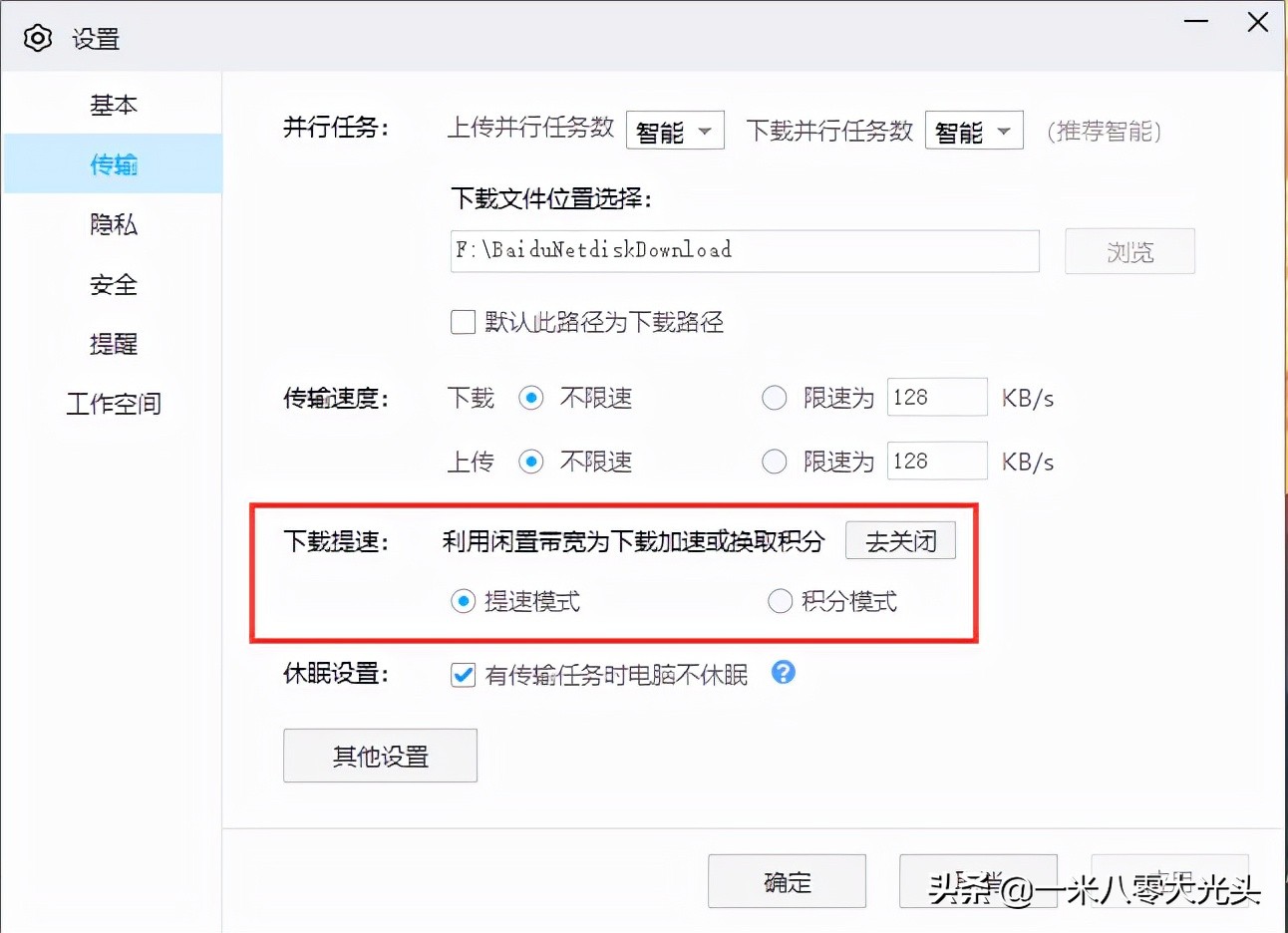Click the 其他设置 button

(x=380, y=756)
